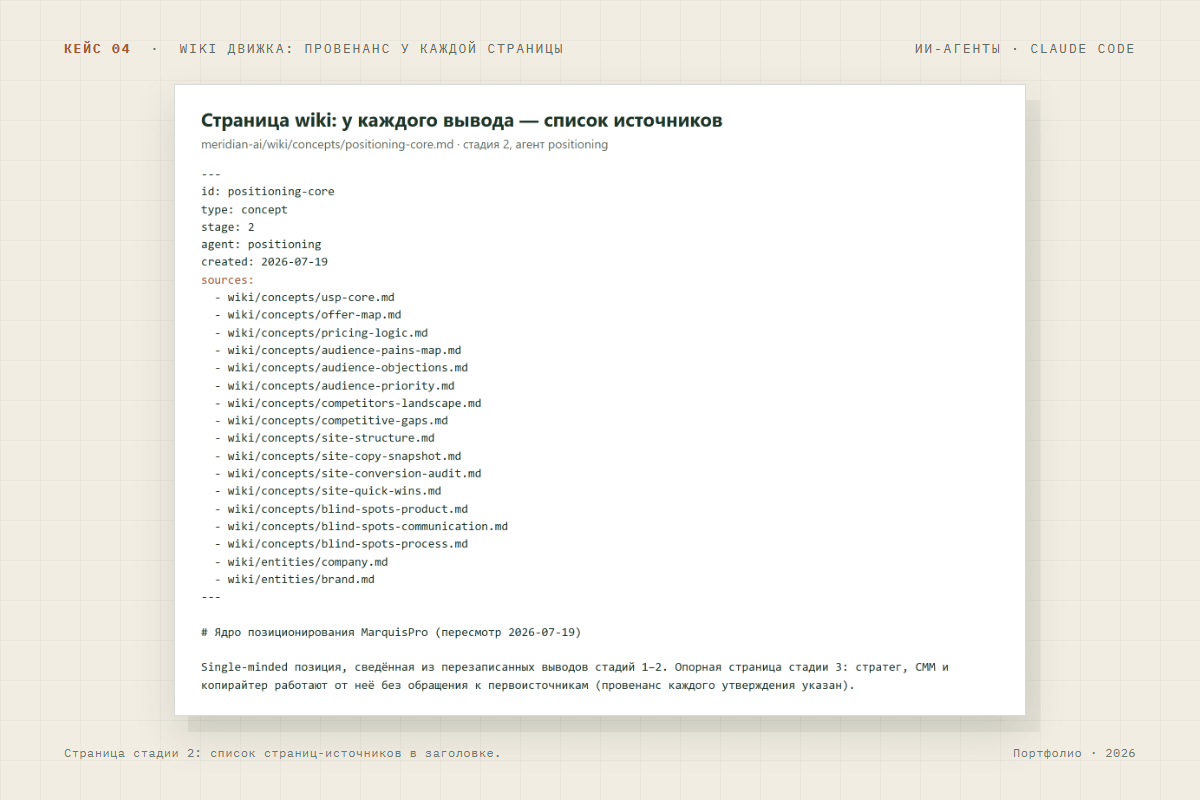Select the "wiki/concepts/offer-map.md" source entry

pyautogui.click(x=314, y=315)
